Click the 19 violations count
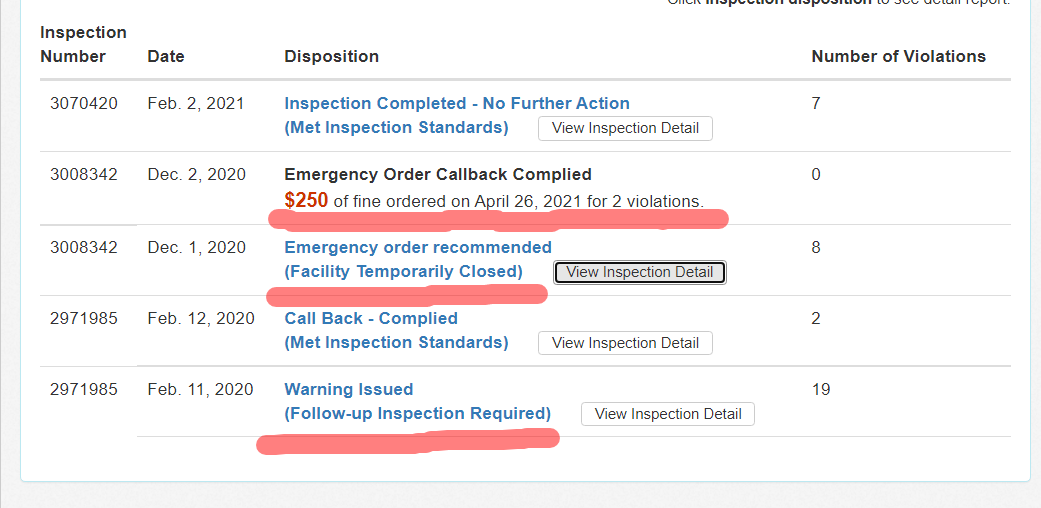 [821, 389]
